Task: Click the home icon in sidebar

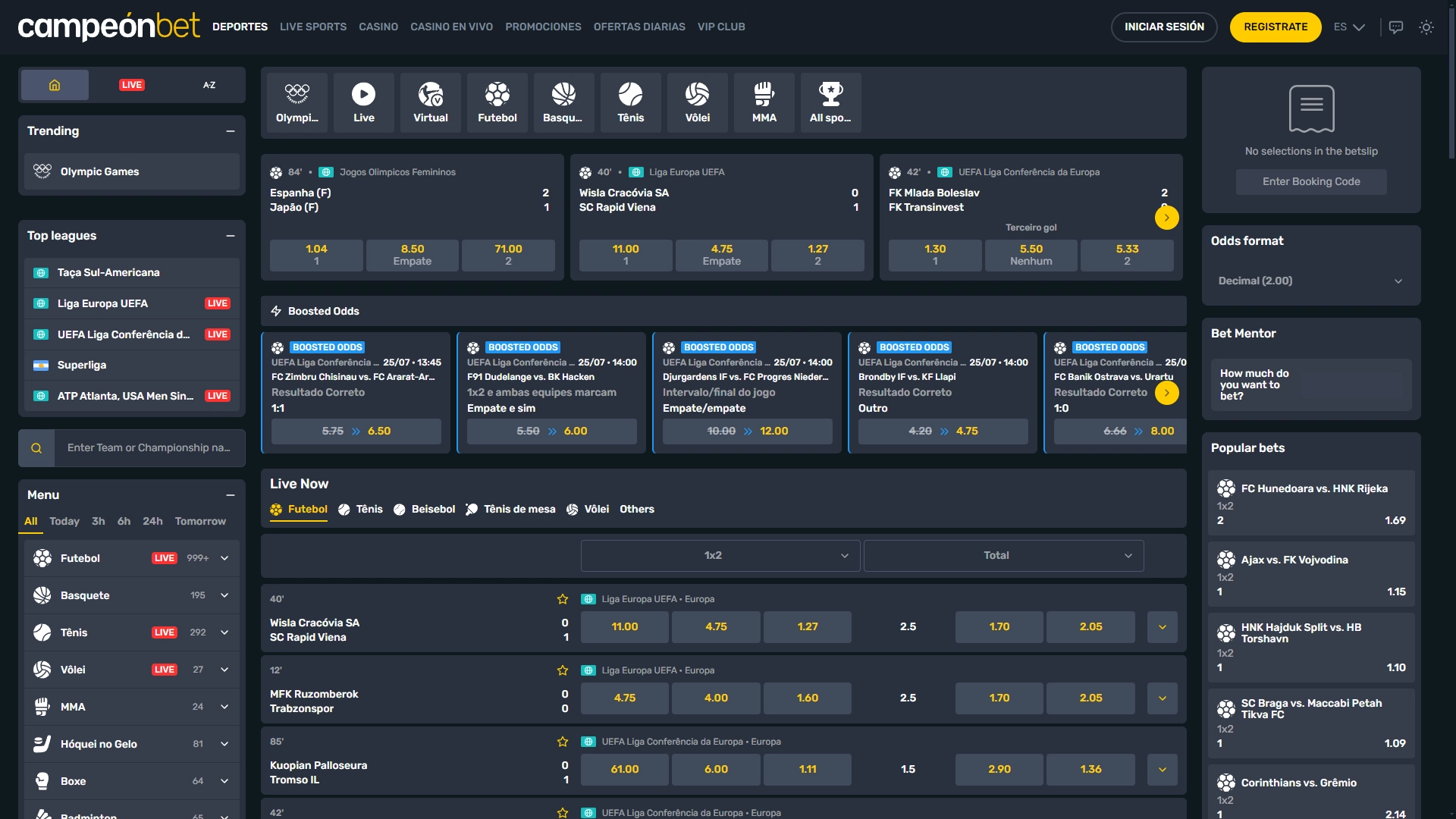Action: click(55, 85)
